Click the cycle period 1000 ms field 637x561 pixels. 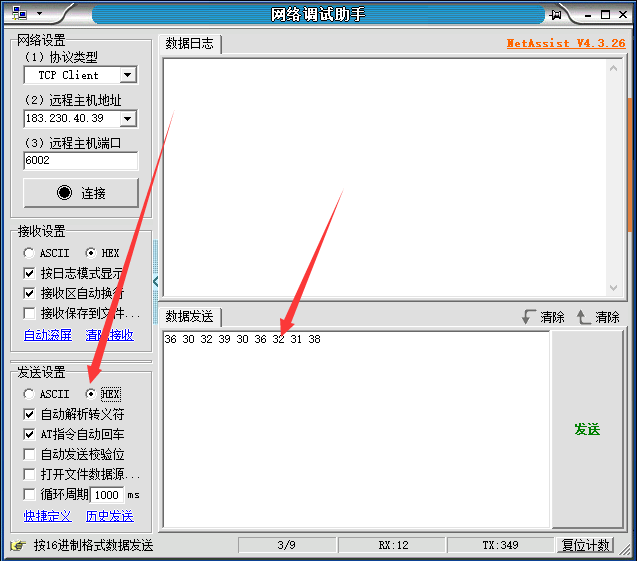click(x=107, y=495)
